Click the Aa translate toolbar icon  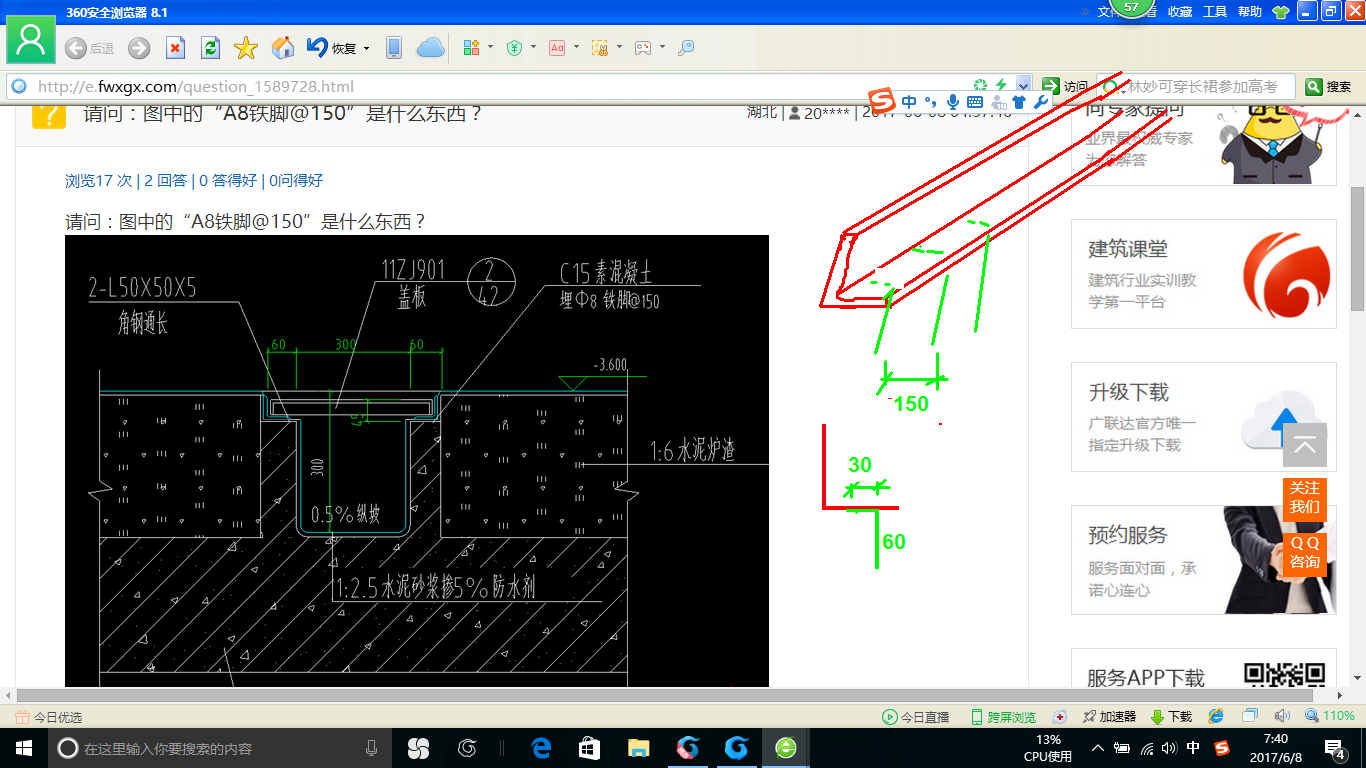coord(557,48)
